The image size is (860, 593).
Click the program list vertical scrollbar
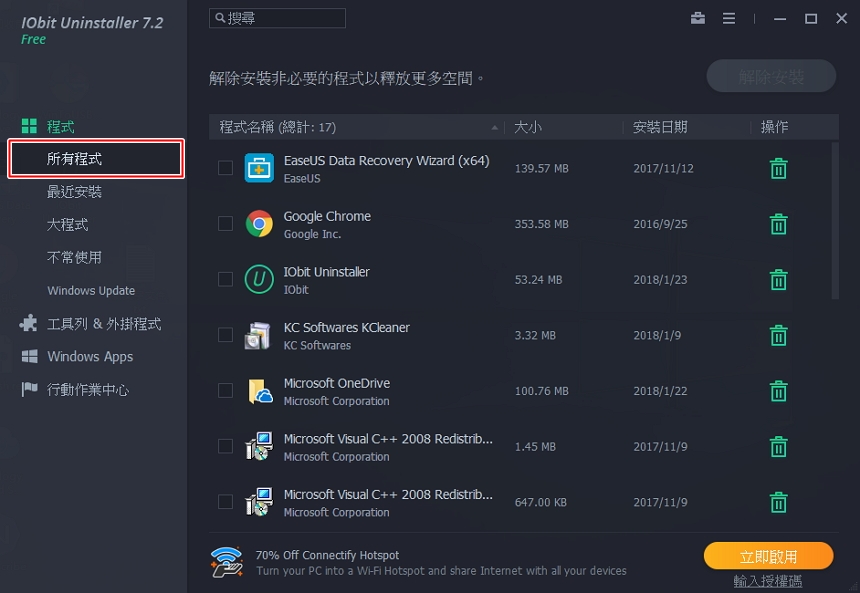[x=835, y=221]
